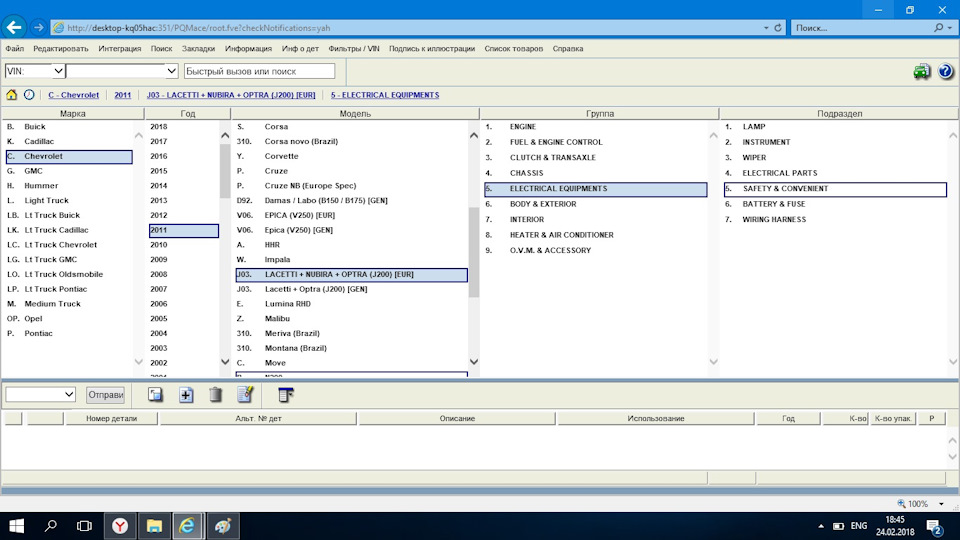Open the Файл menu

coord(15,48)
